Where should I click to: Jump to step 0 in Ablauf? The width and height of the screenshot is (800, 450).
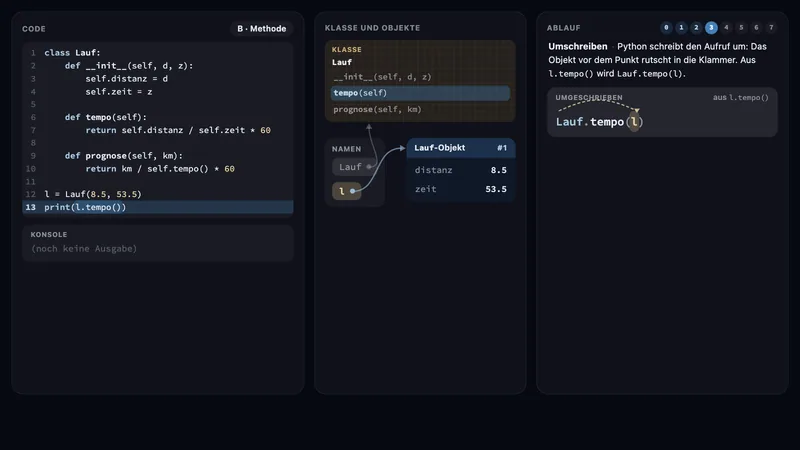point(666,28)
